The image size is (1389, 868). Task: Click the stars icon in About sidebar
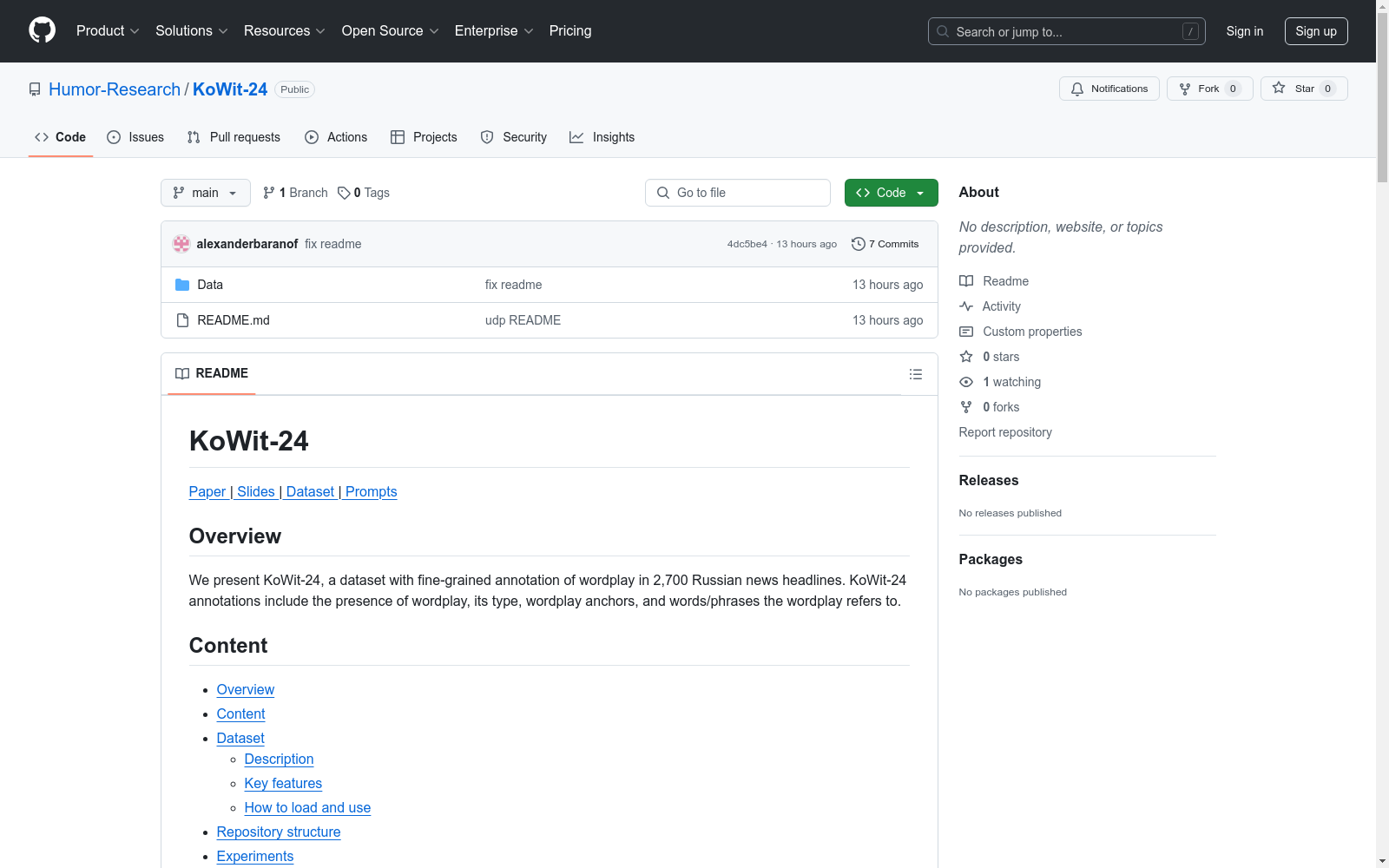click(966, 357)
